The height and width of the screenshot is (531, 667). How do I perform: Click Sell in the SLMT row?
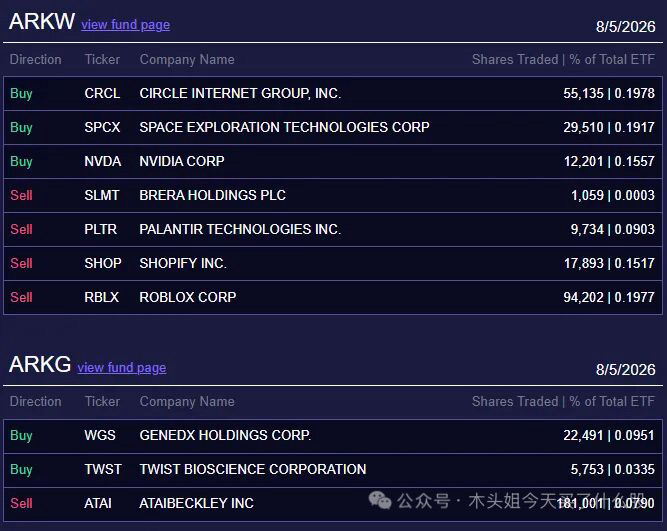point(21,195)
